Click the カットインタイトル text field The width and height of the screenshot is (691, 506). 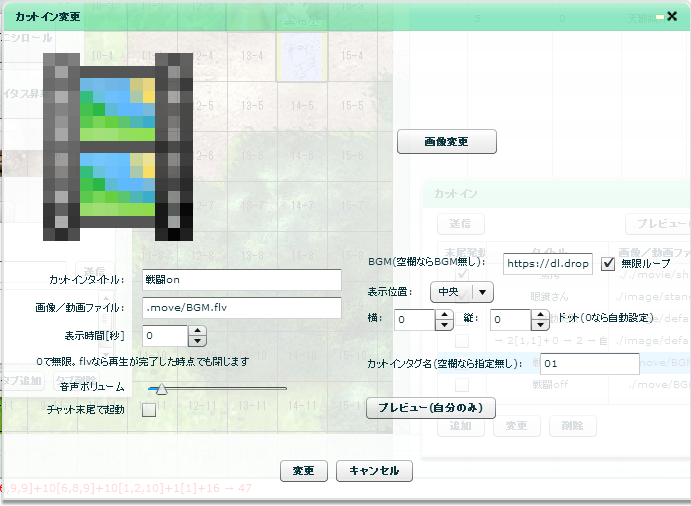coord(241,280)
